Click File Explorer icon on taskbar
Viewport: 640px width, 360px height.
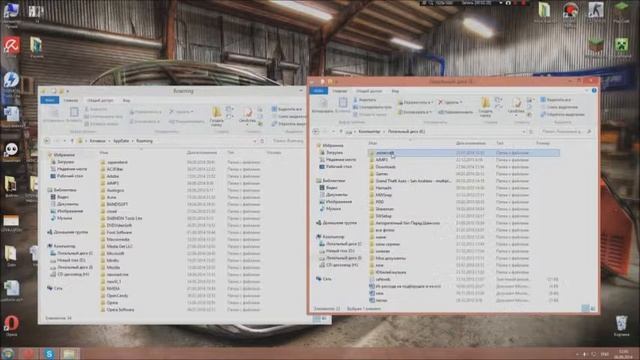pos(70,353)
